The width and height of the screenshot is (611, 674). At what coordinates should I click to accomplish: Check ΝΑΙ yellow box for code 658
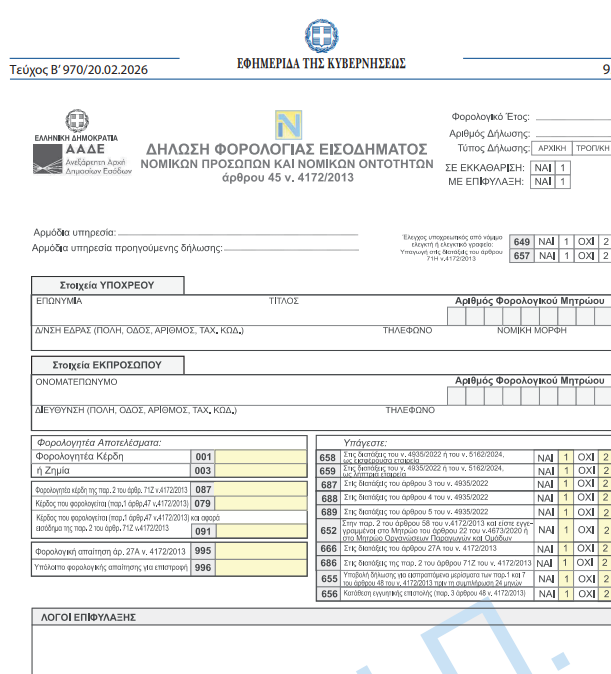[x=567, y=458]
